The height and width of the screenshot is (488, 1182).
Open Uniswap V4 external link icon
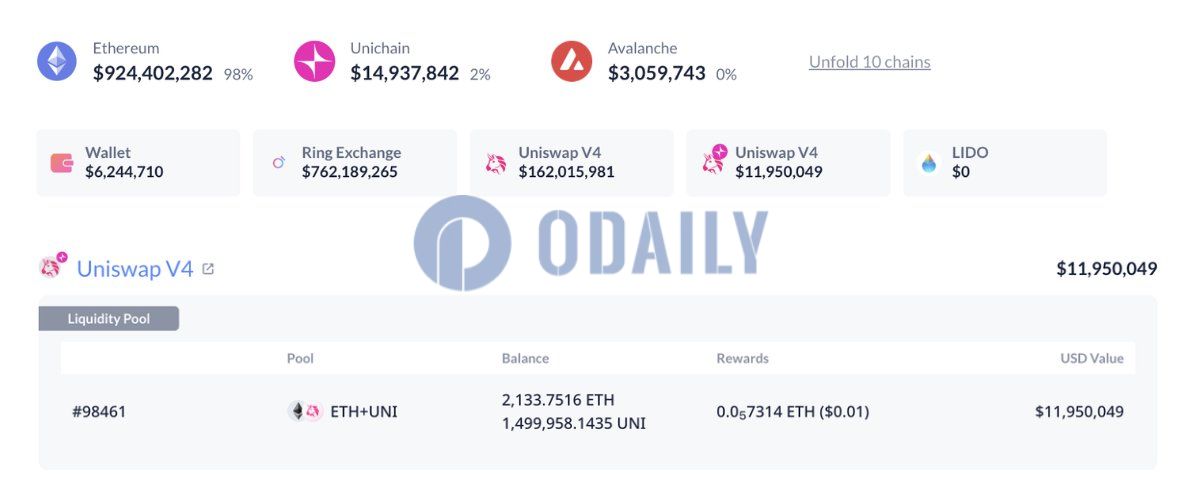(208, 269)
